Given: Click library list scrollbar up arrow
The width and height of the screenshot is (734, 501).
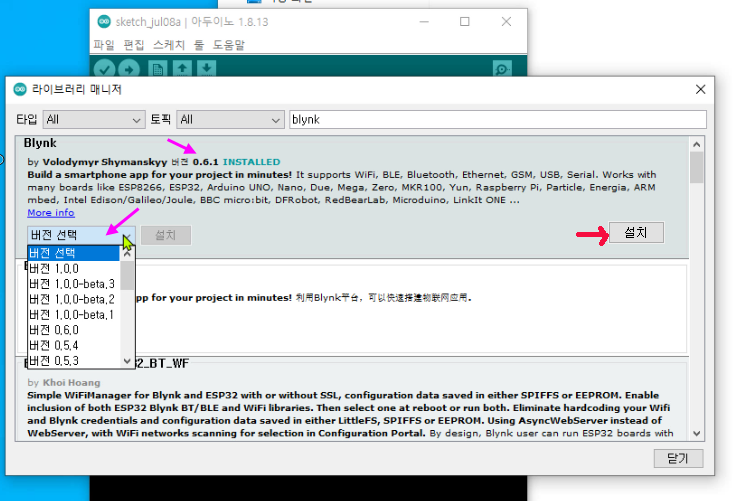Looking at the screenshot, I should 697,144.
